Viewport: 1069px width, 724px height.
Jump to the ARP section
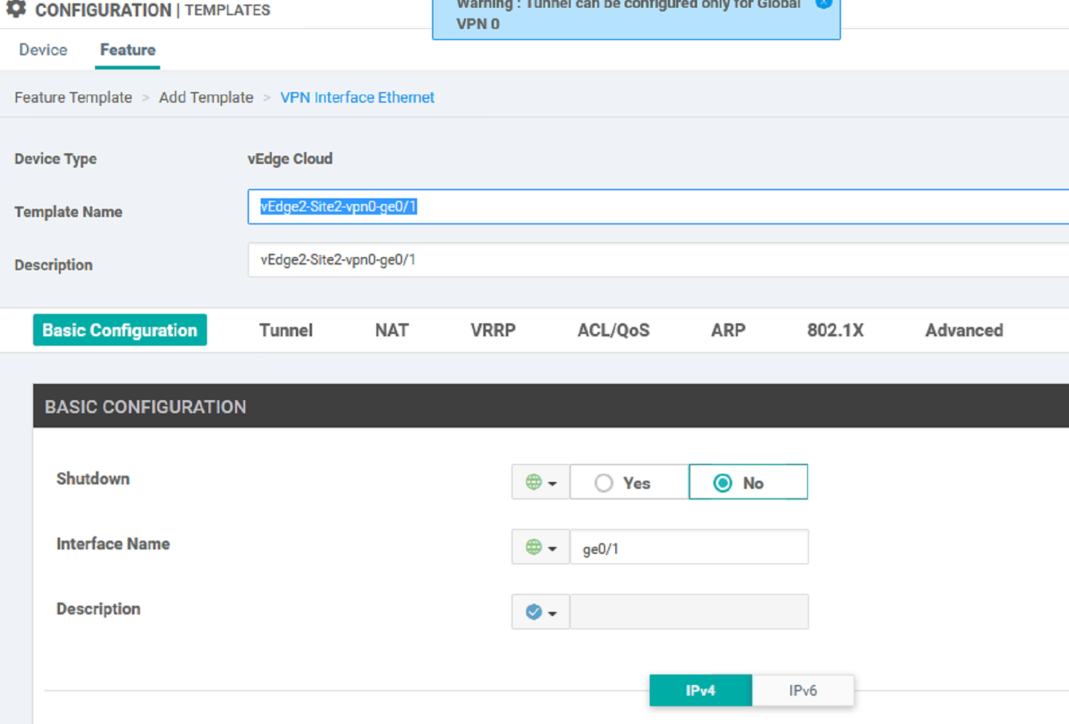click(728, 331)
